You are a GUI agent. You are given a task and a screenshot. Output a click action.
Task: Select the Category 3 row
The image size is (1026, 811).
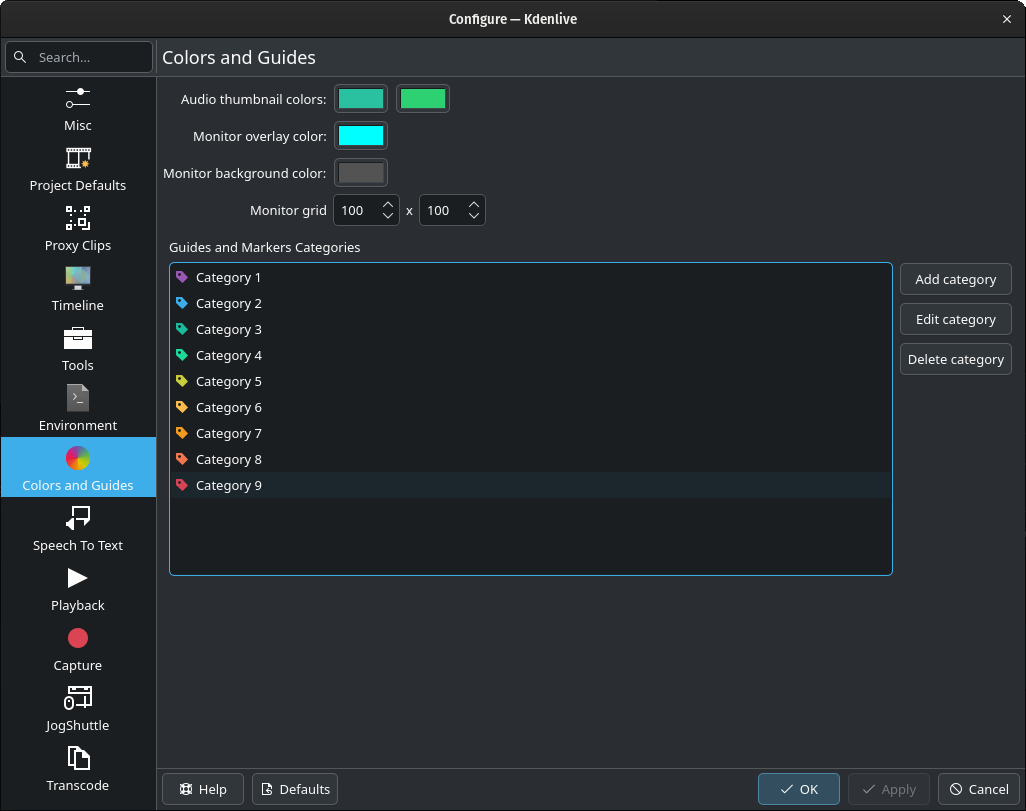coord(531,329)
